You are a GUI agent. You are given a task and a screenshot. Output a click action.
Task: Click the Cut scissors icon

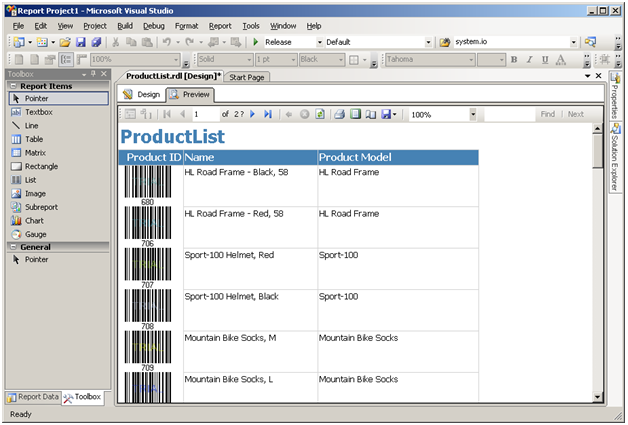(116, 42)
